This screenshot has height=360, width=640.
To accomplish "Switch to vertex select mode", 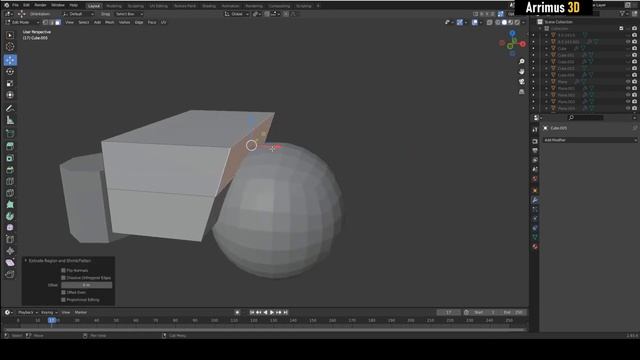I will tap(46, 22).
